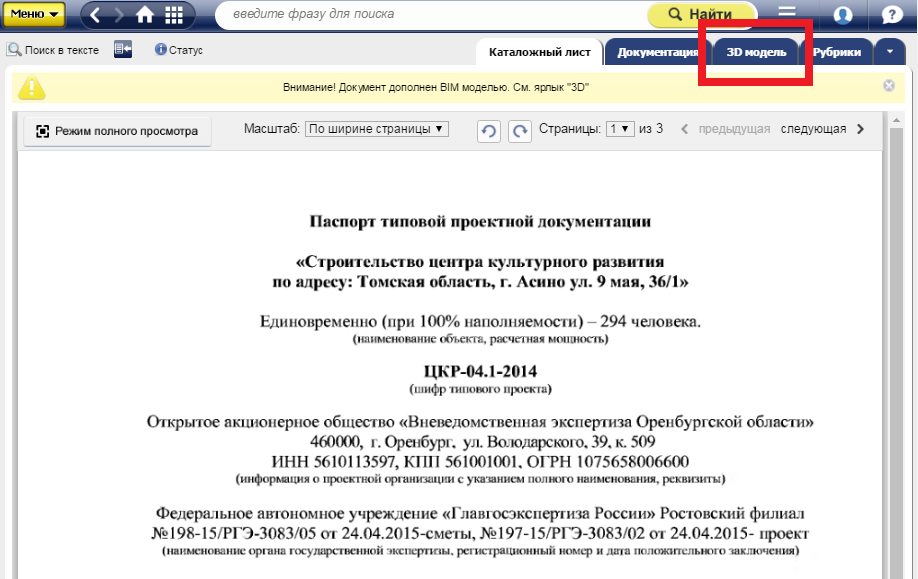Screen dimensions: 918x579
Task: Open the hamburger menu icon
Action: (x=787, y=14)
